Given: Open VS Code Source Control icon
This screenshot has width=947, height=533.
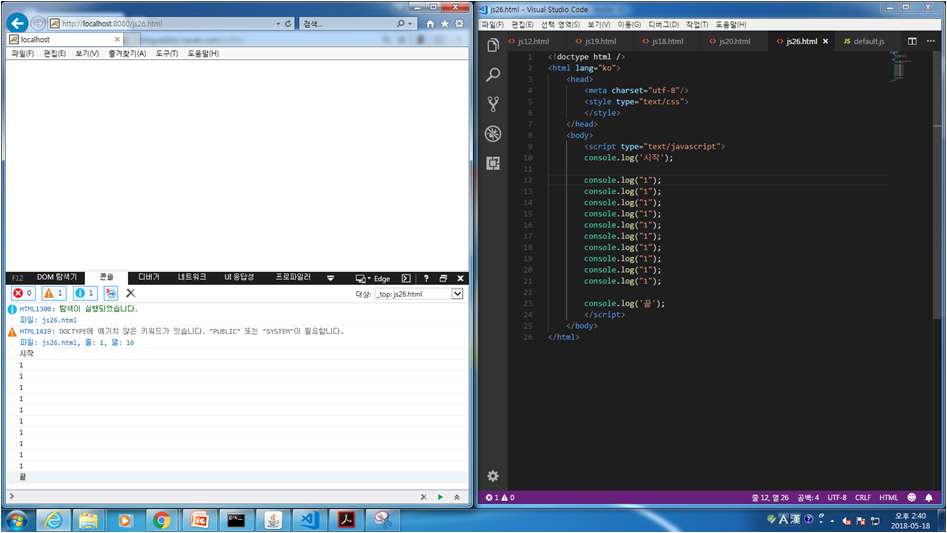Looking at the screenshot, I should (493, 104).
